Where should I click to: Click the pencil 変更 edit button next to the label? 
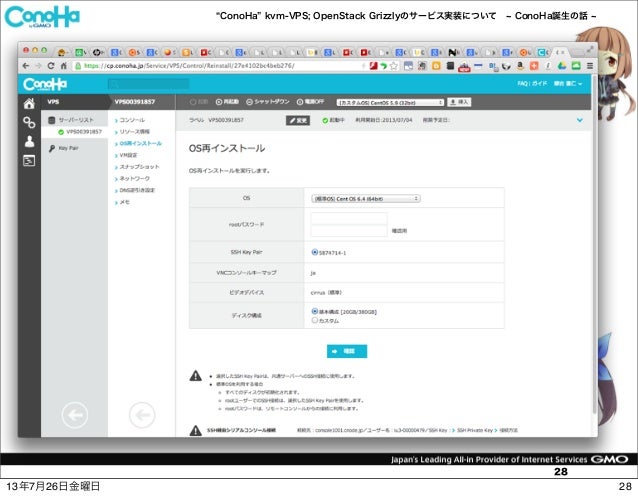click(297, 120)
